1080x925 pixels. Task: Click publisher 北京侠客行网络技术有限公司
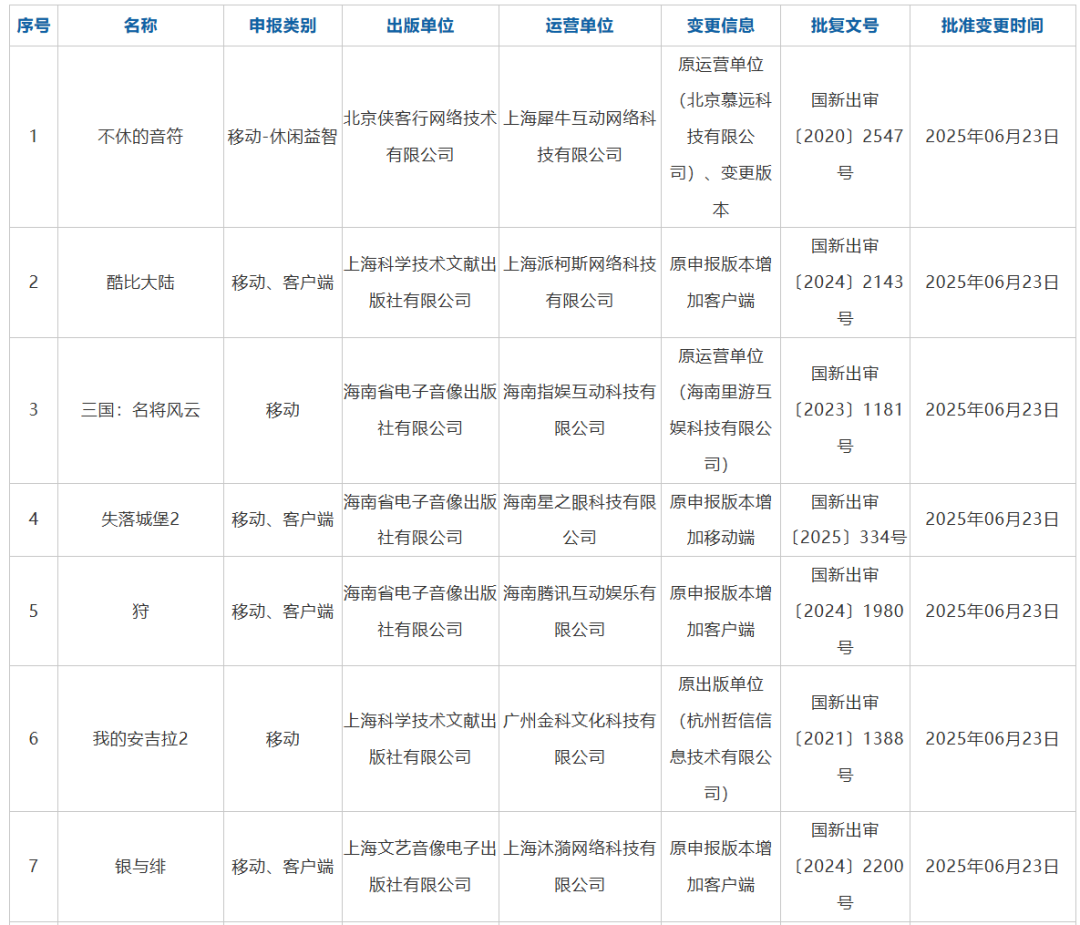(420, 136)
